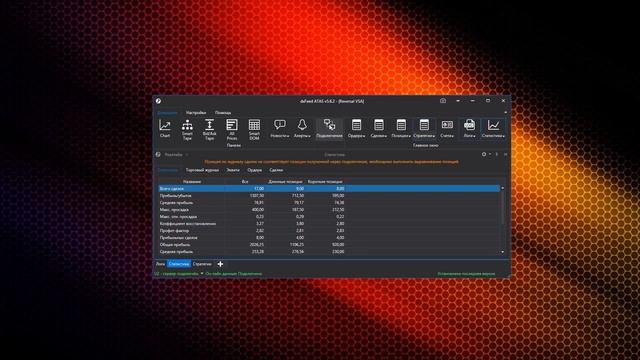Open the Настройки menu
Viewport: 640px width, 360px height.
[x=196, y=113]
